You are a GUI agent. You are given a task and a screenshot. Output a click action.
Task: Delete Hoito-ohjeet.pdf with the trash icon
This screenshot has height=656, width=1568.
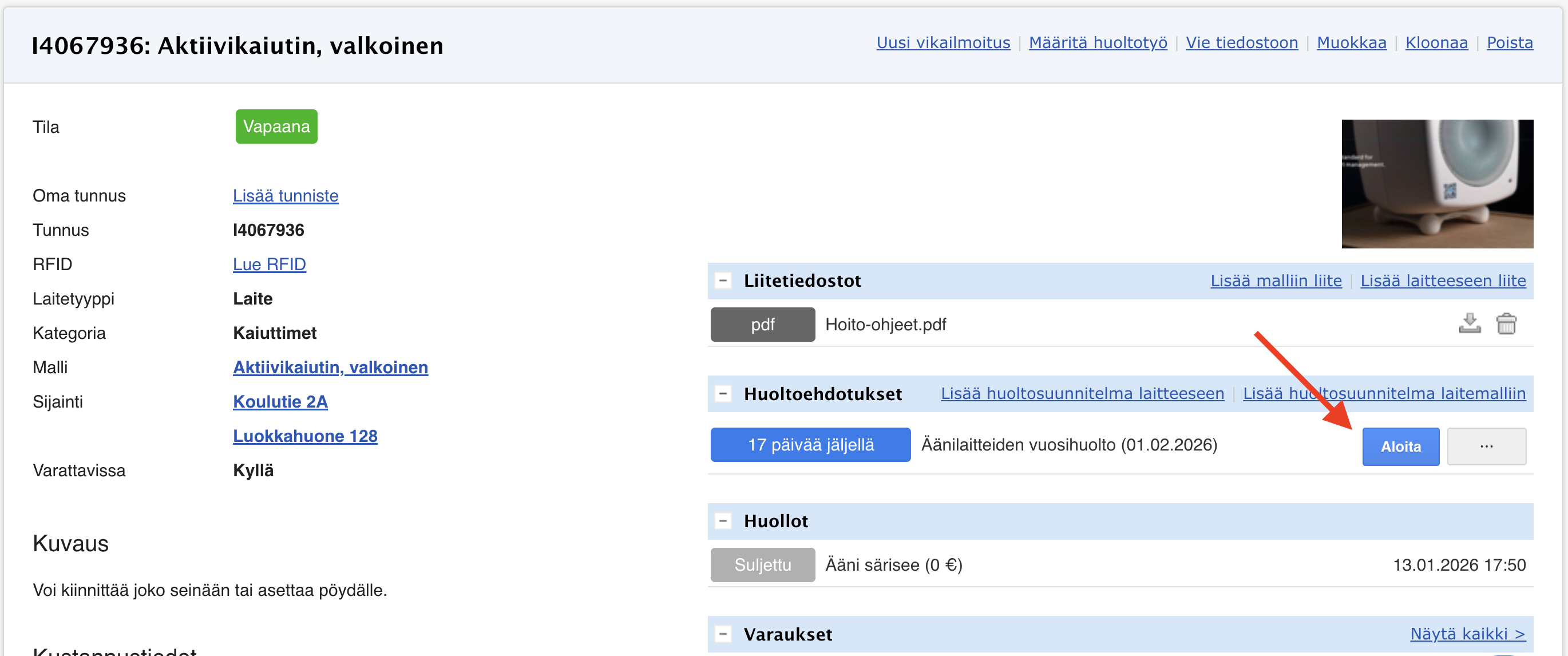1506,323
